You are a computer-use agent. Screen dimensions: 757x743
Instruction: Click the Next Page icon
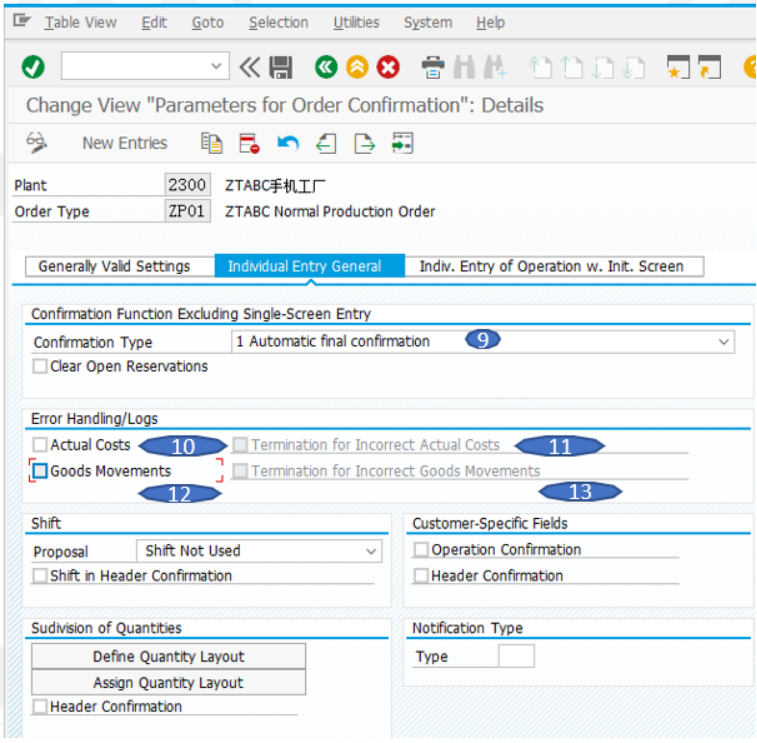(603, 67)
